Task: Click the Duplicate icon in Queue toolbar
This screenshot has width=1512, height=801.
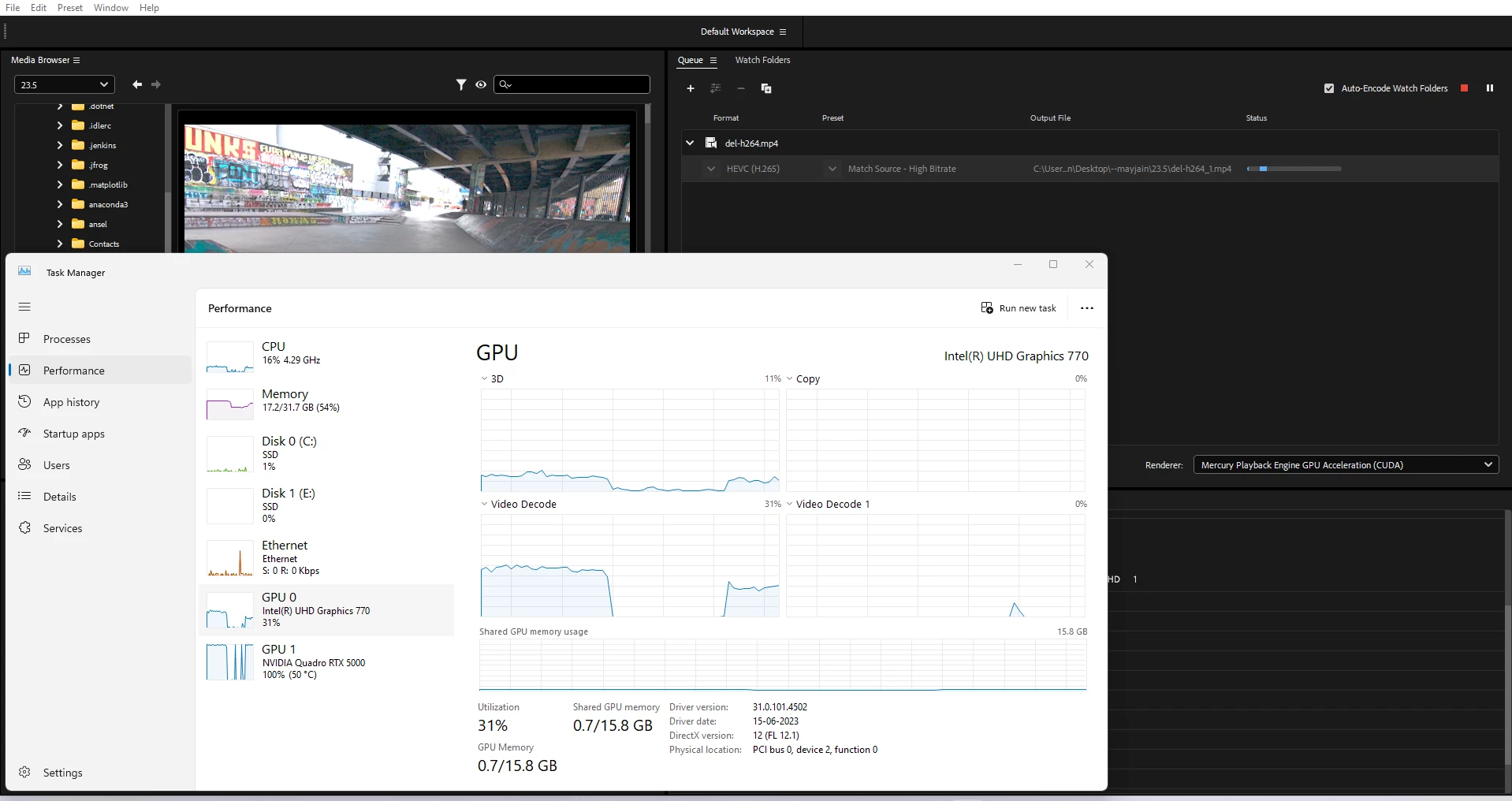Action: [766, 88]
